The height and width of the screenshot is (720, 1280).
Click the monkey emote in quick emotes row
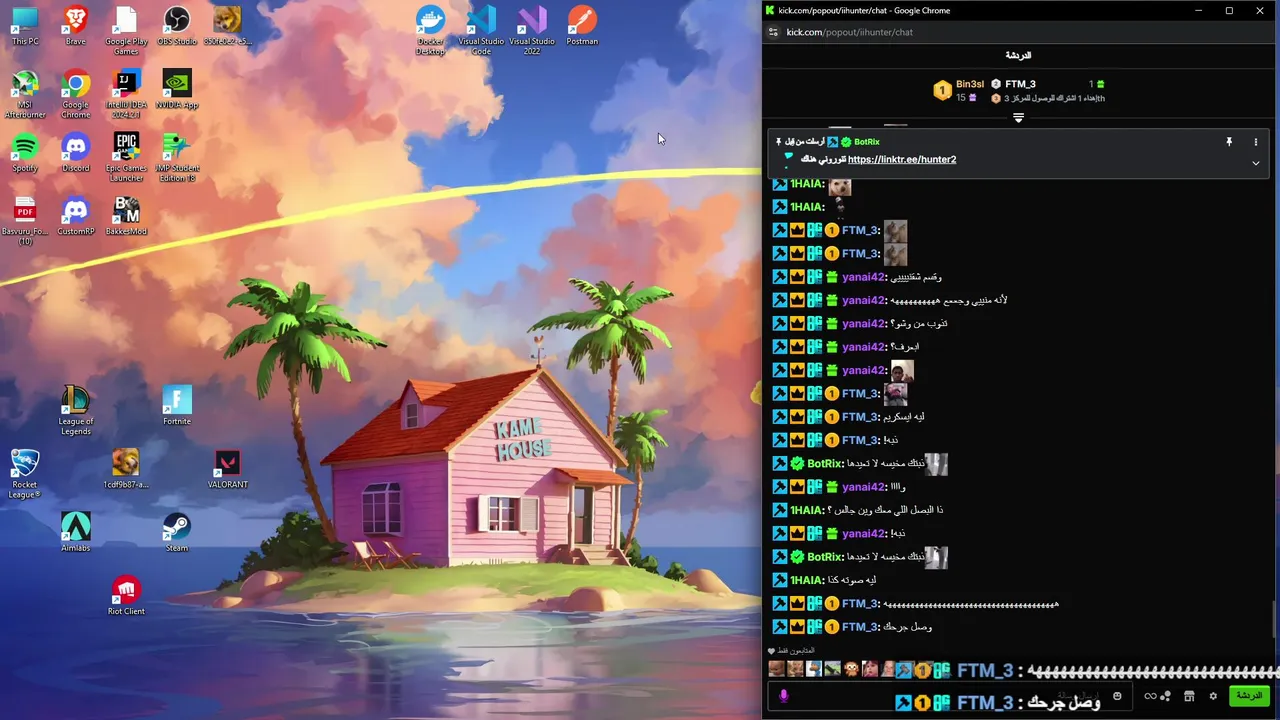851,669
